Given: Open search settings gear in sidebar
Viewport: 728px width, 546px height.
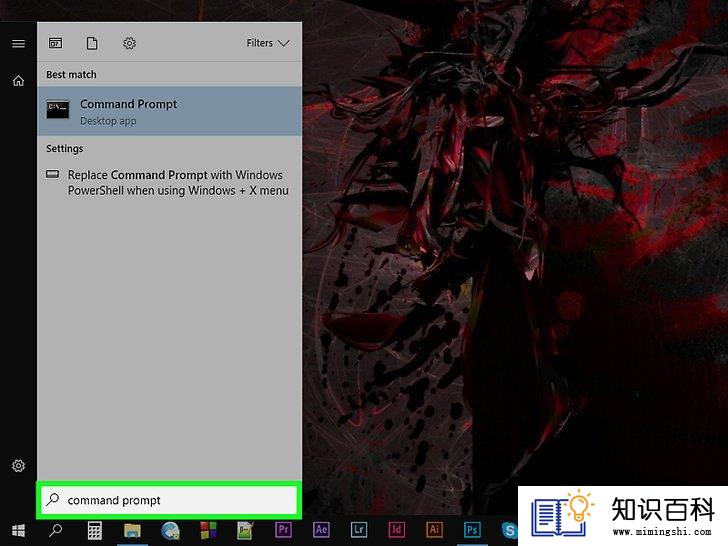Looking at the screenshot, I should pyautogui.click(x=18, y=465).
